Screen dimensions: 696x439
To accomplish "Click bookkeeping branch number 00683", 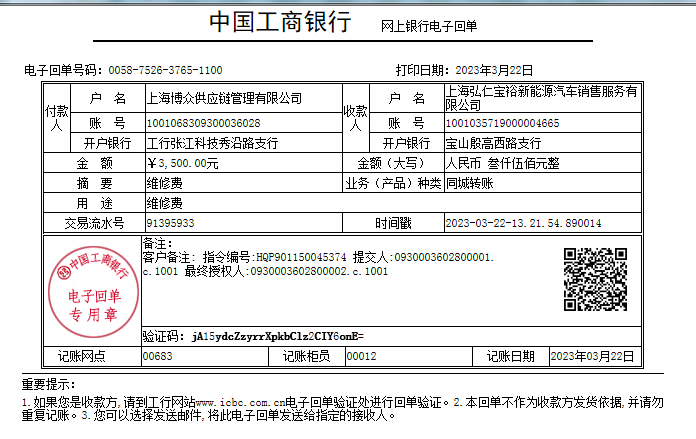I will pyautogui.click(x=158, y=356).
